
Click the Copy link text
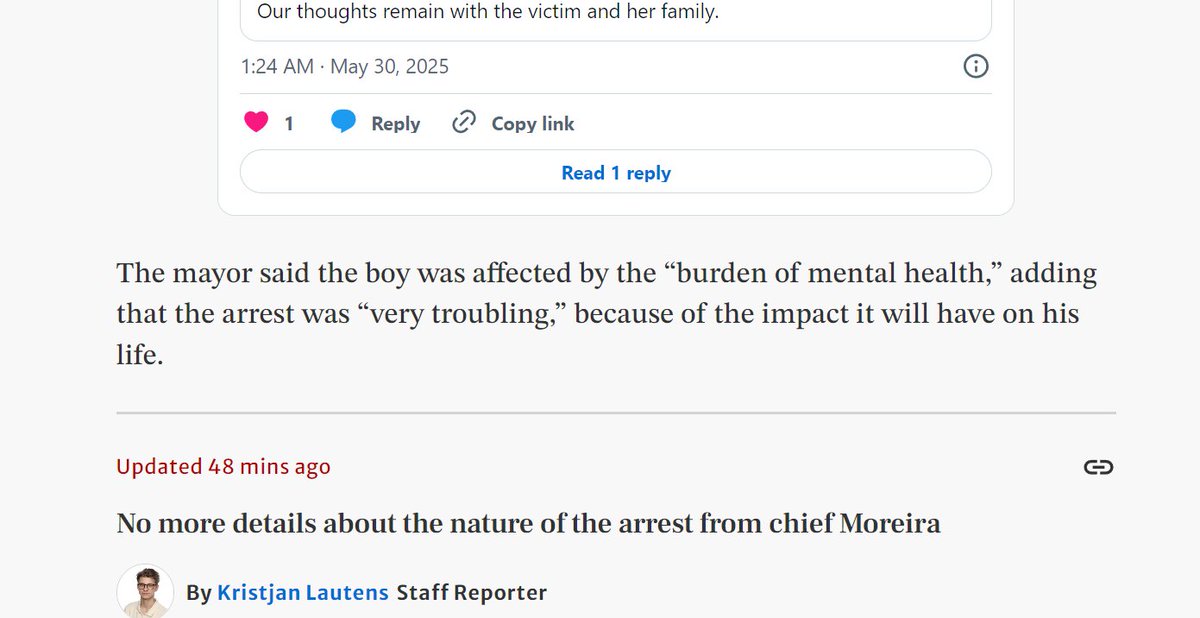click(533, 124)
